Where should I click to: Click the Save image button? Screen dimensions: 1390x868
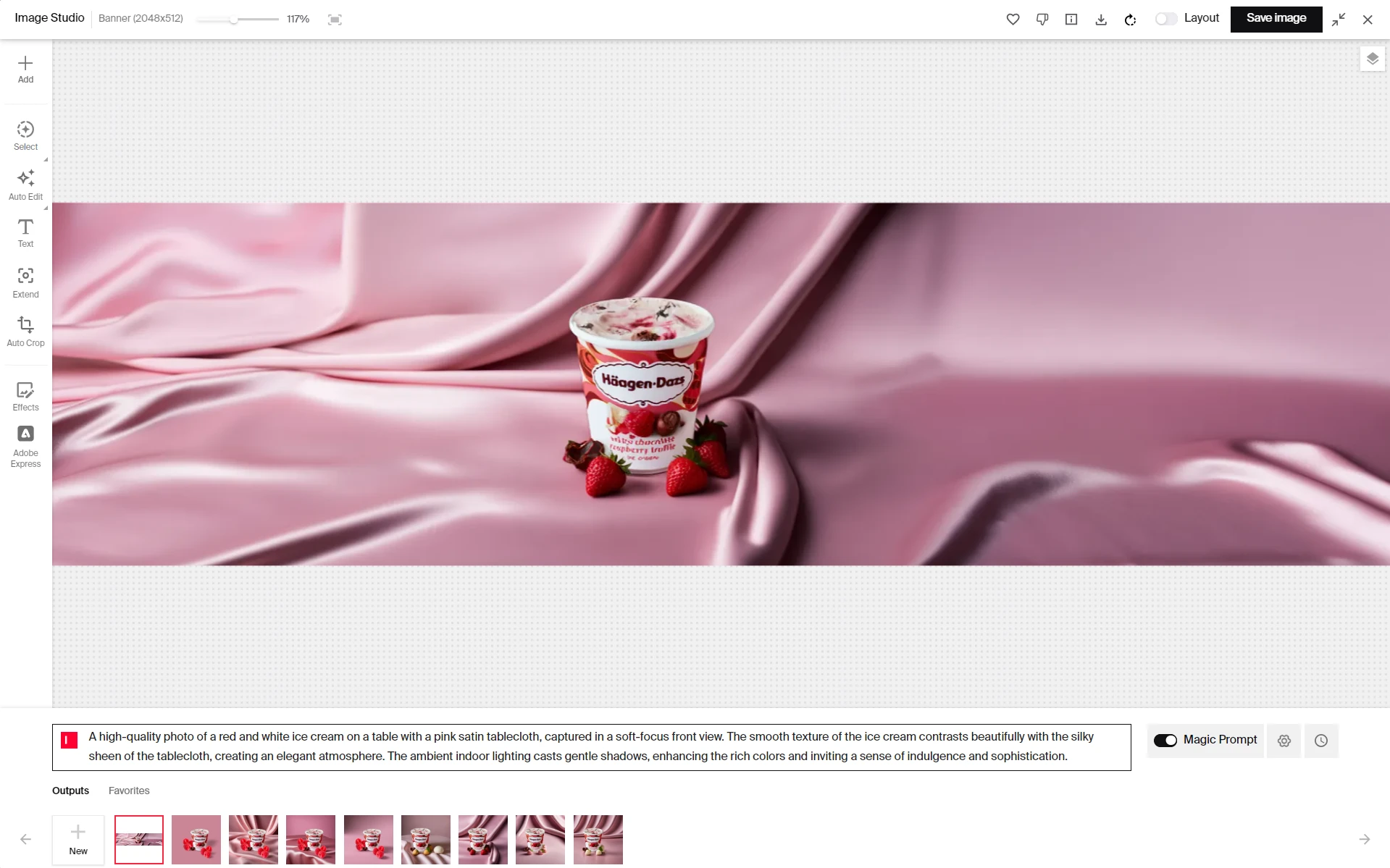(1276, 19)
